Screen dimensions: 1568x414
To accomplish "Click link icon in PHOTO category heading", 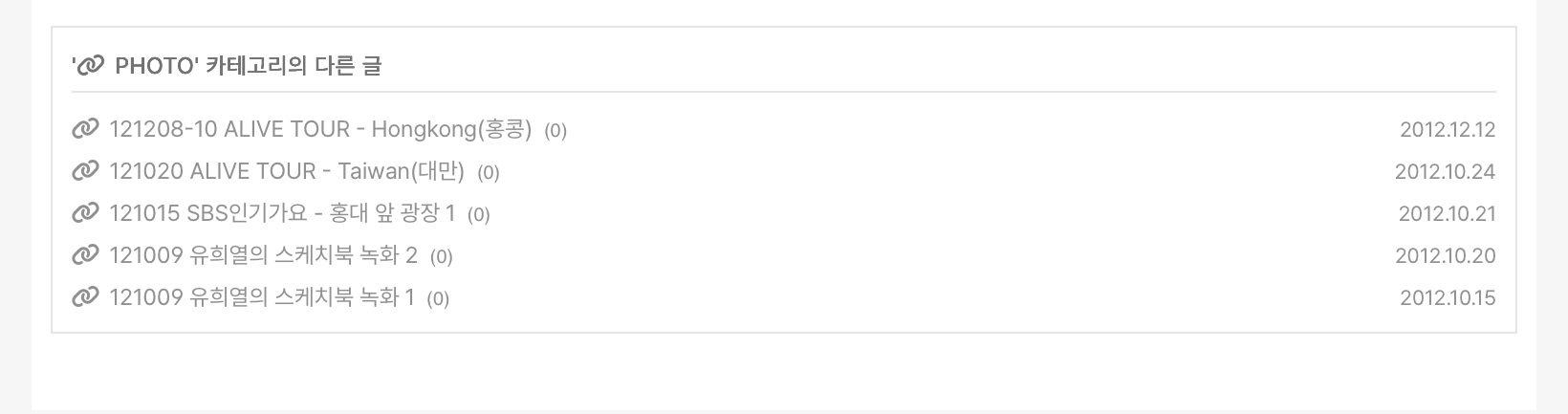I will (91, 66).
